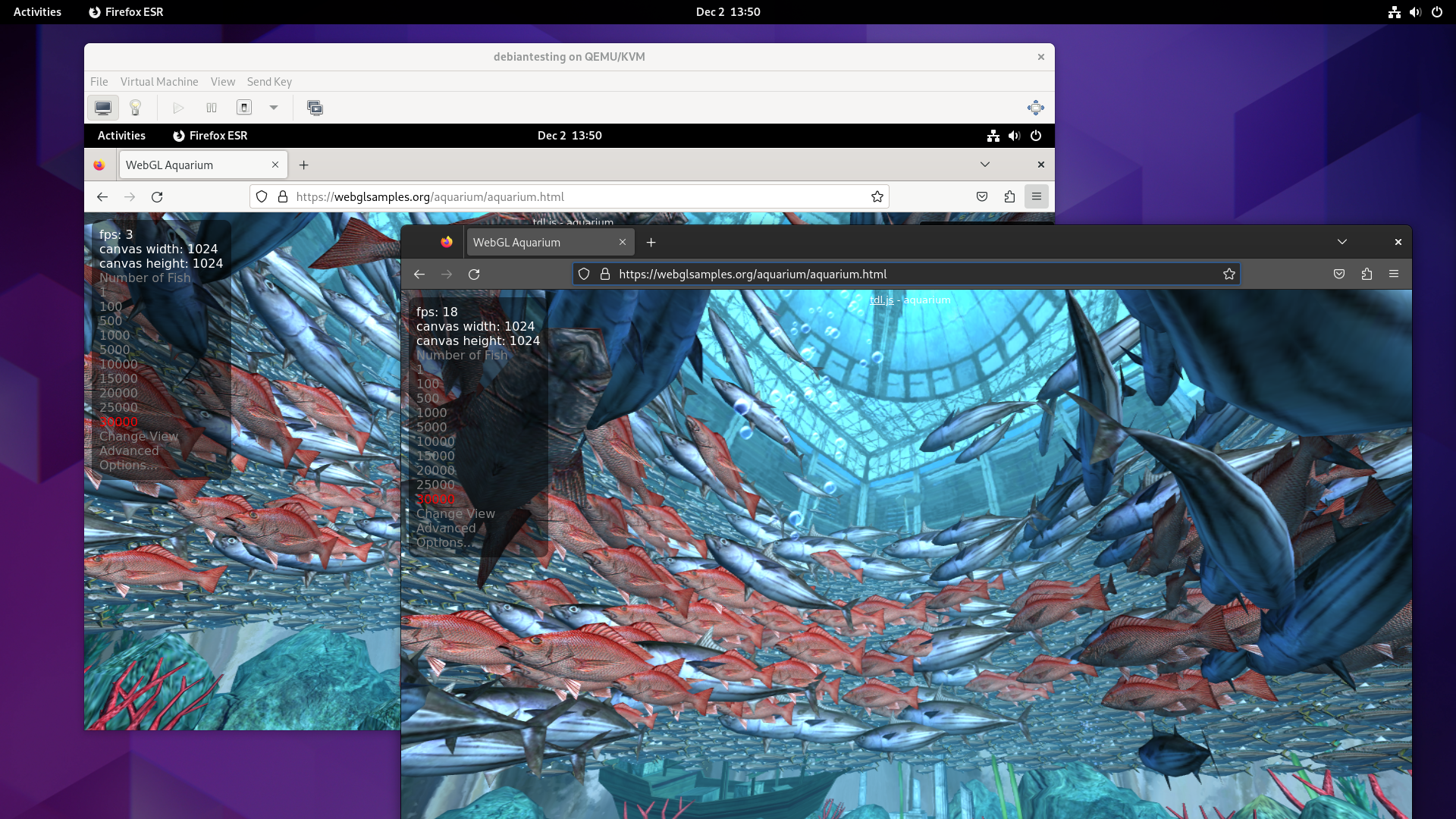This screenshot has width=1456, height=819.
Task: Open the manage VM snapshots icon
Action: click(315, 108)
